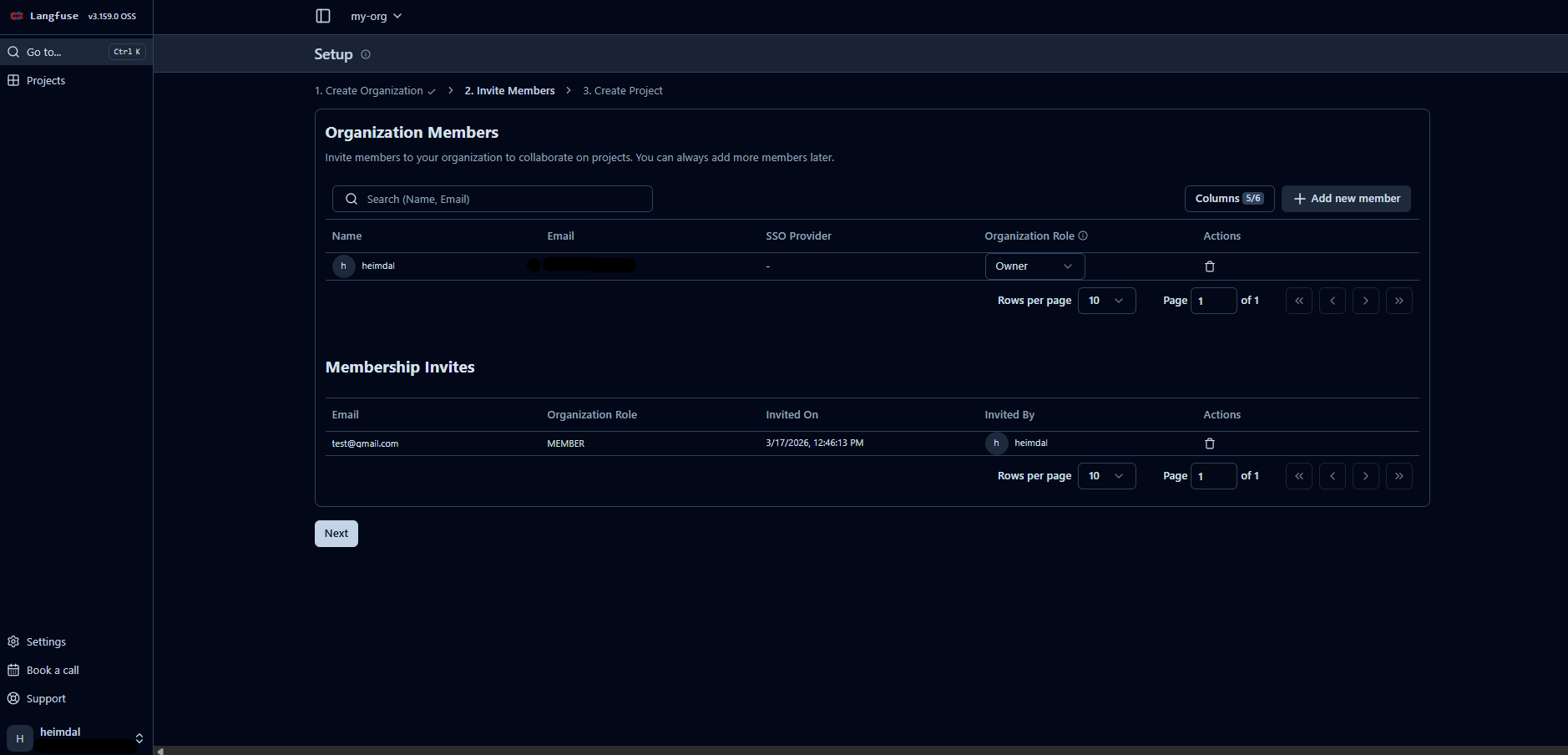Toggle the sidebar panel icon
The width and height of the screenshot is (1568, 755).
(x=322, y=15)
